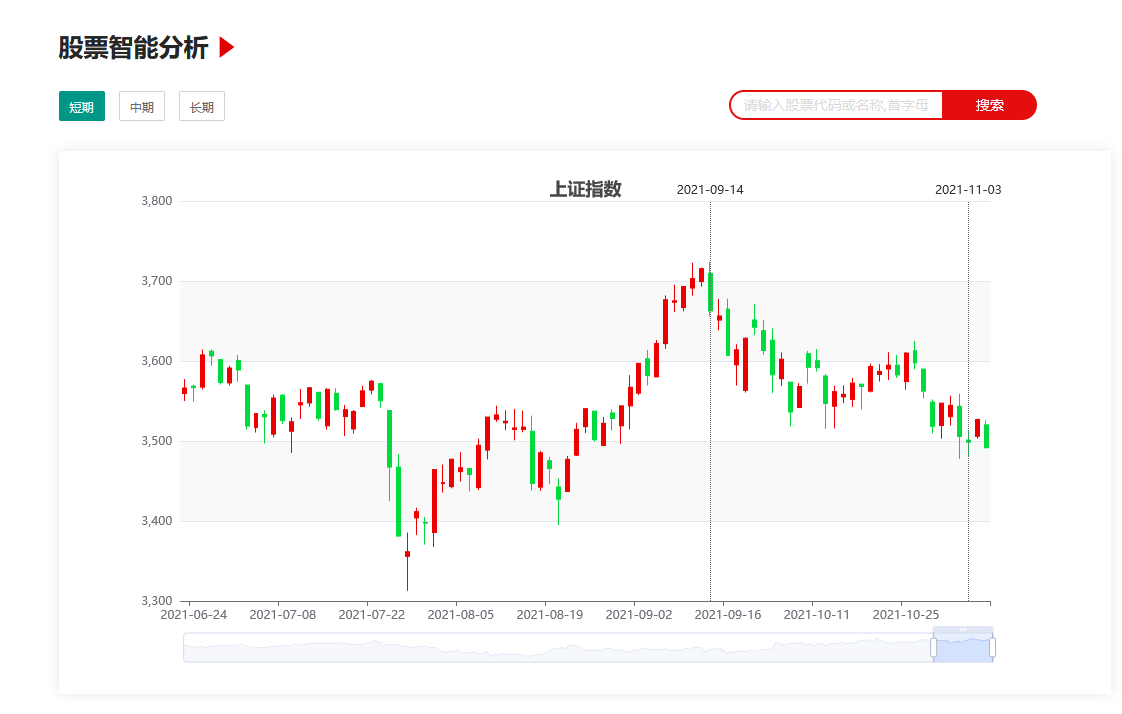Focus the stock code search input field
The image size is (1122, 714).
836,105
